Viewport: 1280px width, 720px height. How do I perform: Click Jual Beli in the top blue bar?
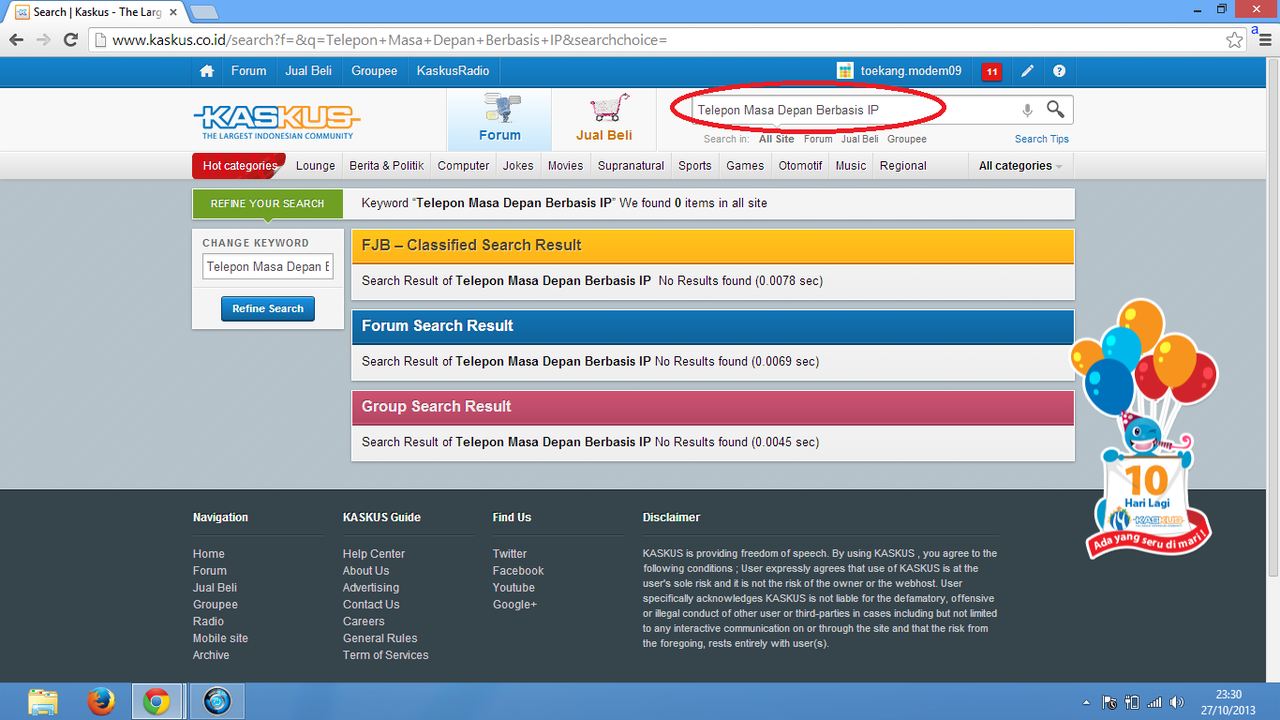pos(308,71)
